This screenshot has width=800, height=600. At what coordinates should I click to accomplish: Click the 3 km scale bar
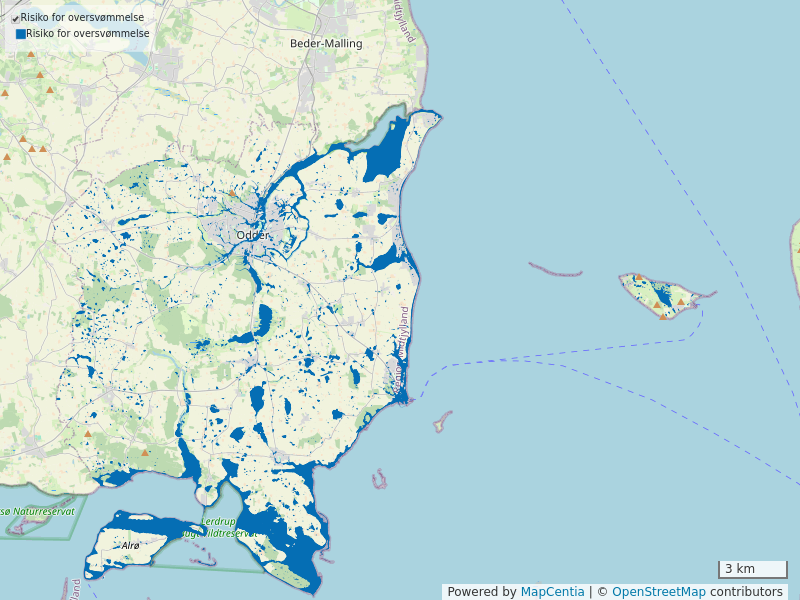click(752, 569)
